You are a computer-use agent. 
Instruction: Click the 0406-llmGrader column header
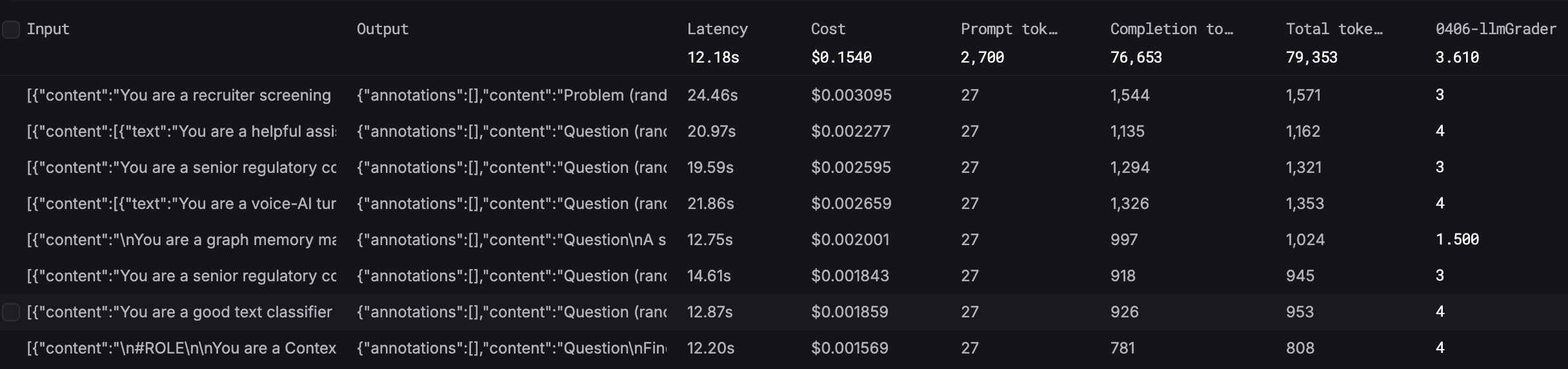click(x=1495, y=29)
